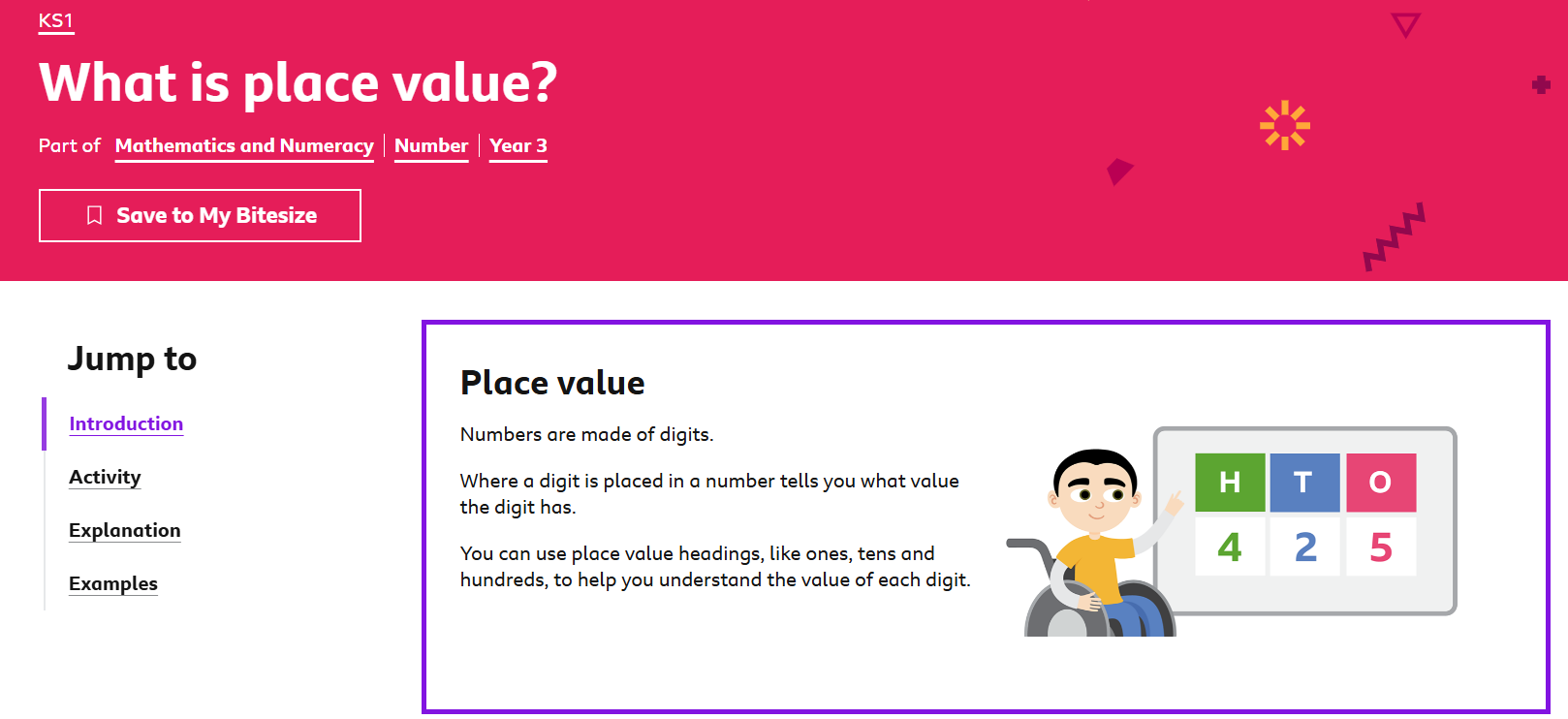1568x719 pixels.
Task: Go to the Explanation section
Action: click(125, 530)
